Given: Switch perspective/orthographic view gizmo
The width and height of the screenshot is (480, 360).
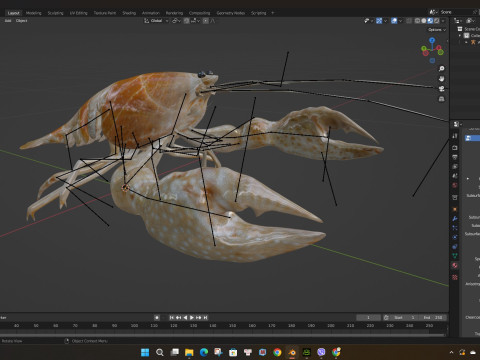Looking at the screenshot, I should click(441, 99).
